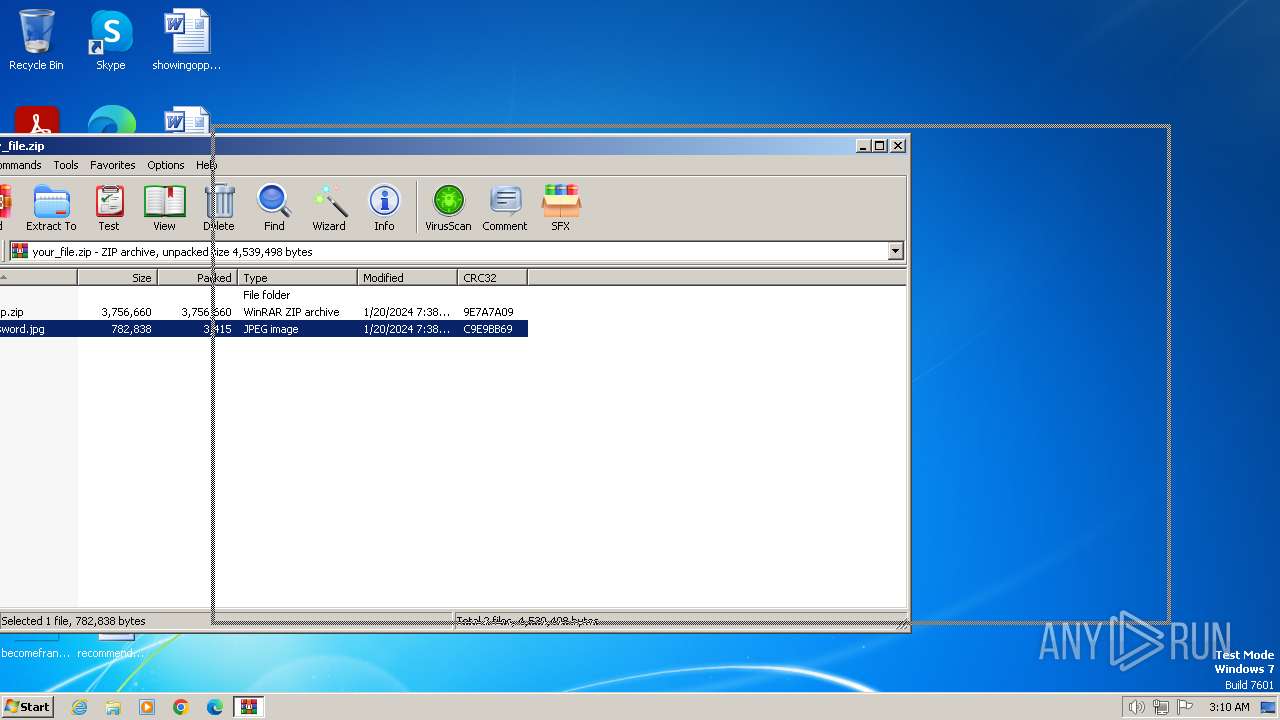Open Internet Explorer from taskbar
Viewport: 1280px width, 720px height.
coord(79,707)
